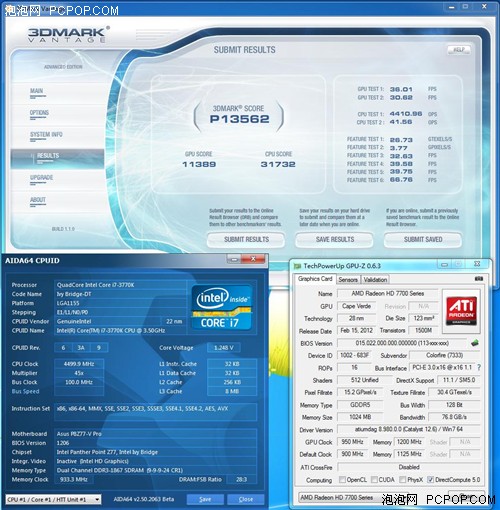
Task: Click the Intel Core i7 logo badge
Action: (222, 308)
